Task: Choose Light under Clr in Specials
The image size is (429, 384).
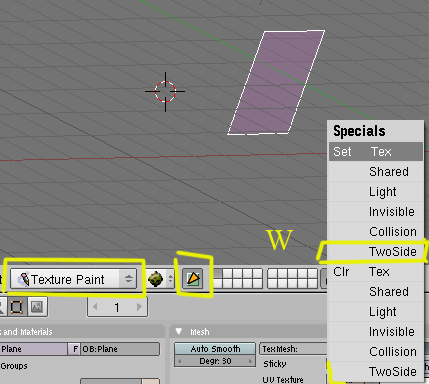Action: [376, 312]
